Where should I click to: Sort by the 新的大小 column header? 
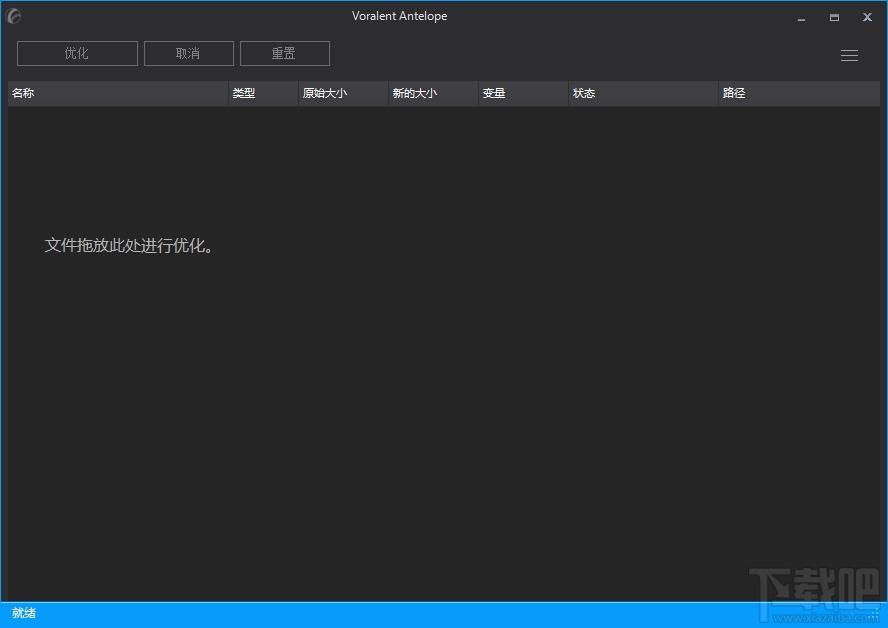coord(433,93)
